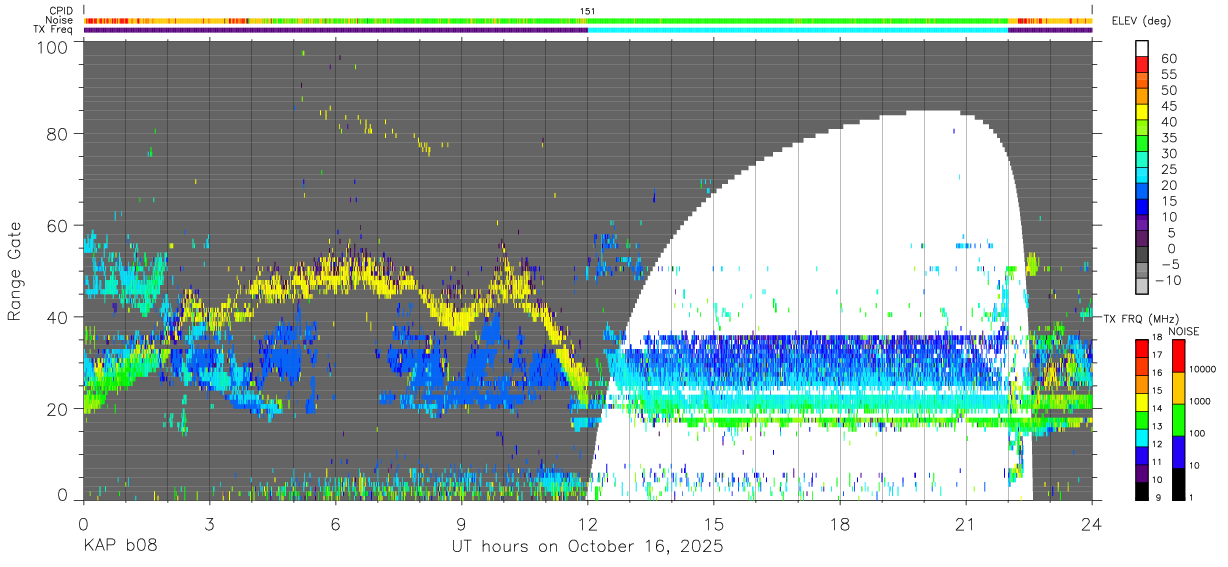Click CPID value 151 above the plot
The height and width of the screenshot is (567, 1228).
coord(588,11)
